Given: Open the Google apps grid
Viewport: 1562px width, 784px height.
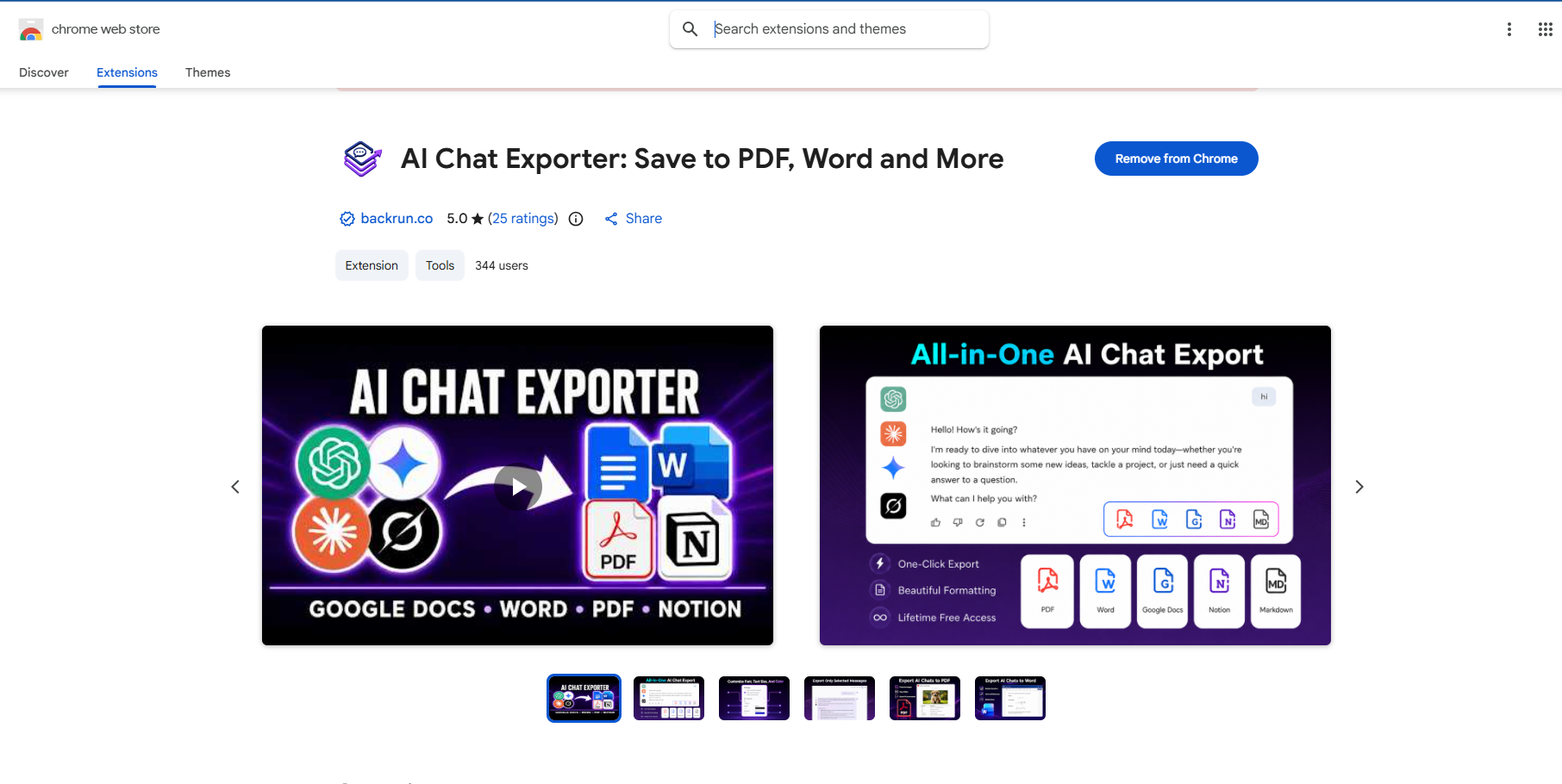Looking at the screenshot, I should pyautogui.click(x=1545, y=29).
